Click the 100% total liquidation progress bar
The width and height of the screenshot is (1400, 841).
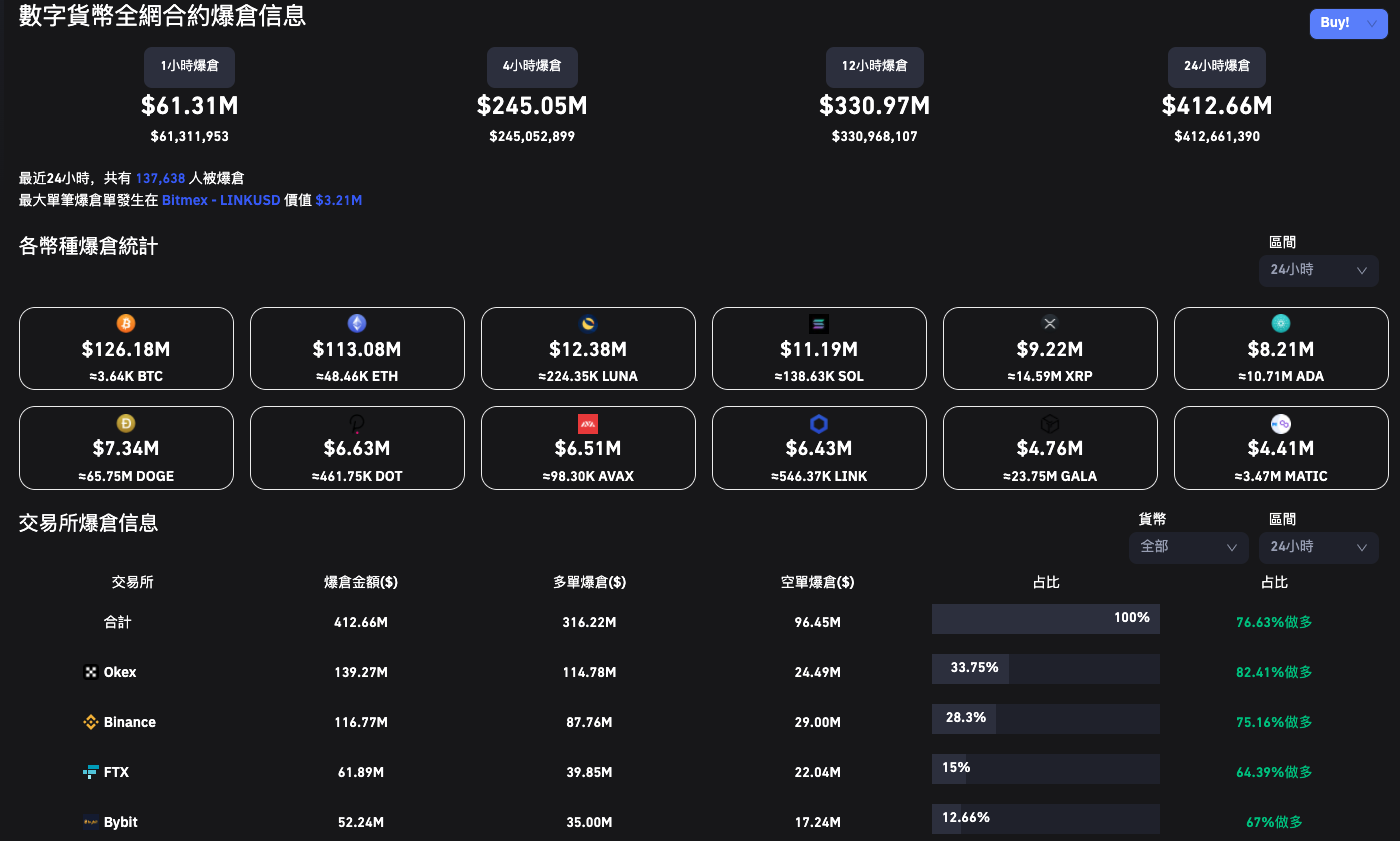[1045, 618]
